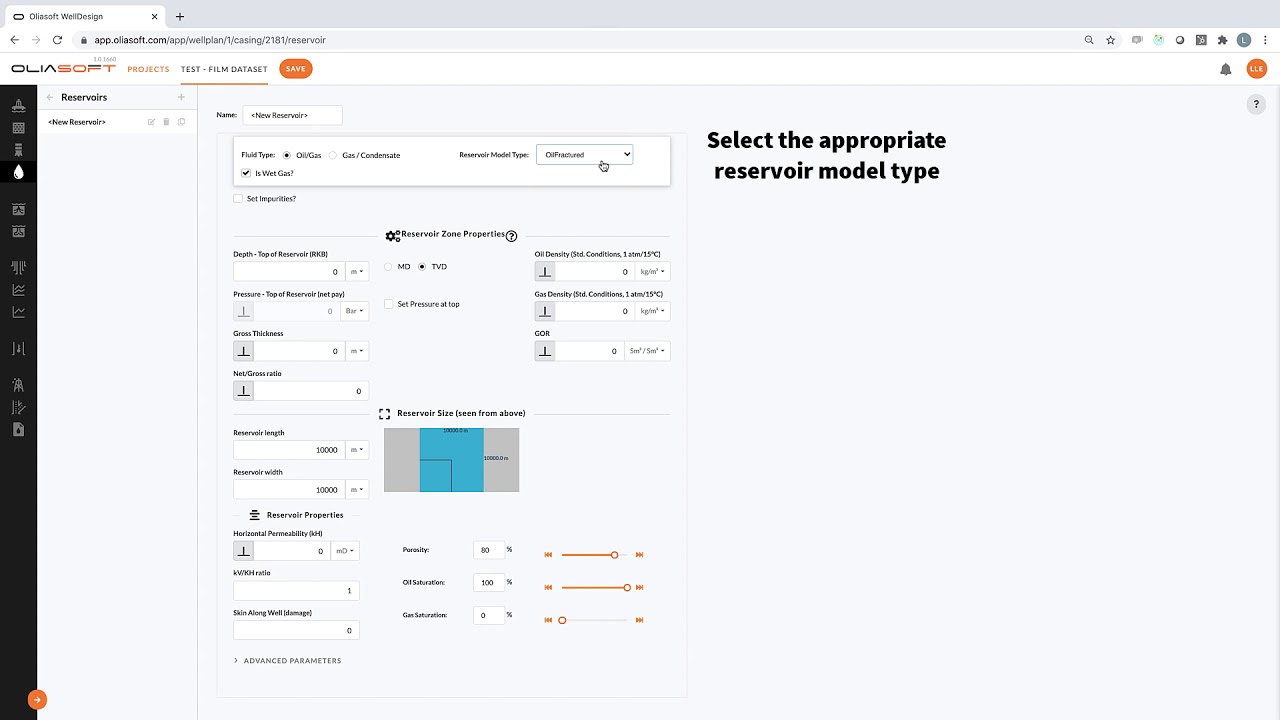
Task: Click the Porosity slider handle
Action: [614, 555]
